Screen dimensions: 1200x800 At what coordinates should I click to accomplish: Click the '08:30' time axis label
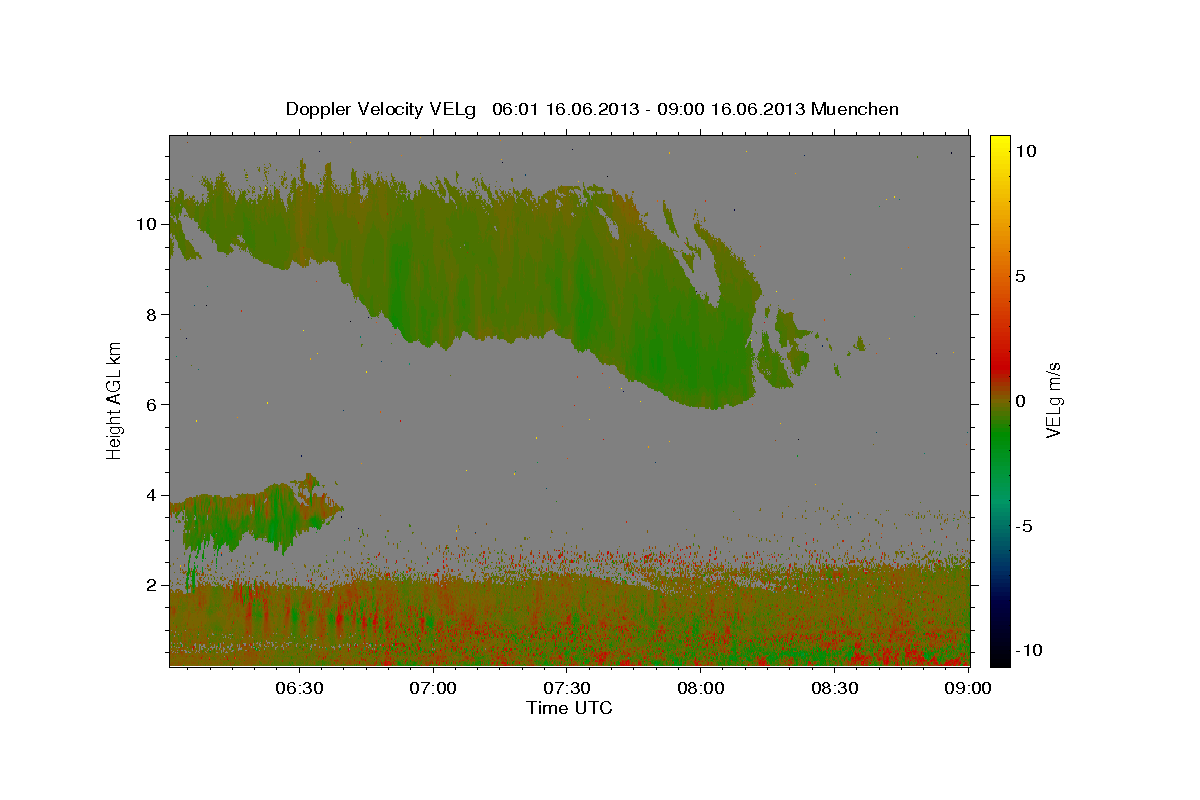(834, 689)
